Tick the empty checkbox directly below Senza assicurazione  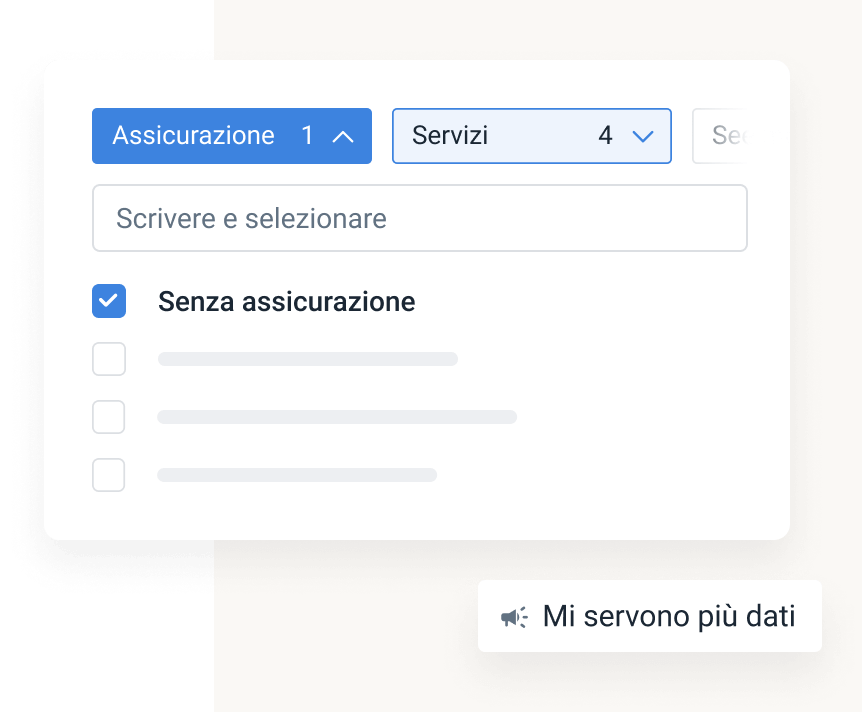point(109,359)
